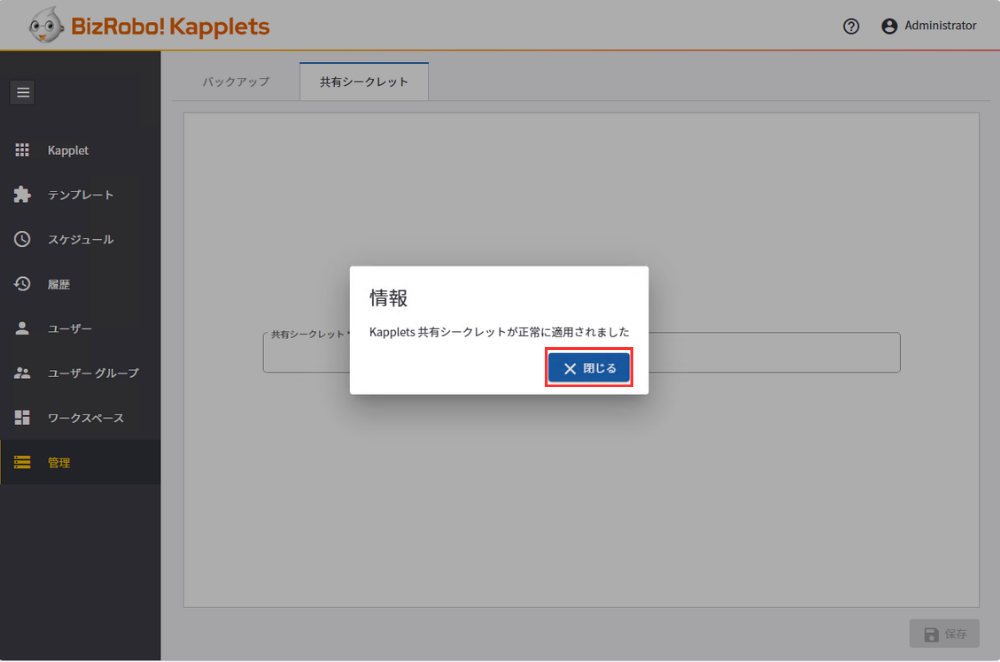Screen dimensions: 1000x662
Task: Click the 履歴 history icon
Action: pos(22,284)
